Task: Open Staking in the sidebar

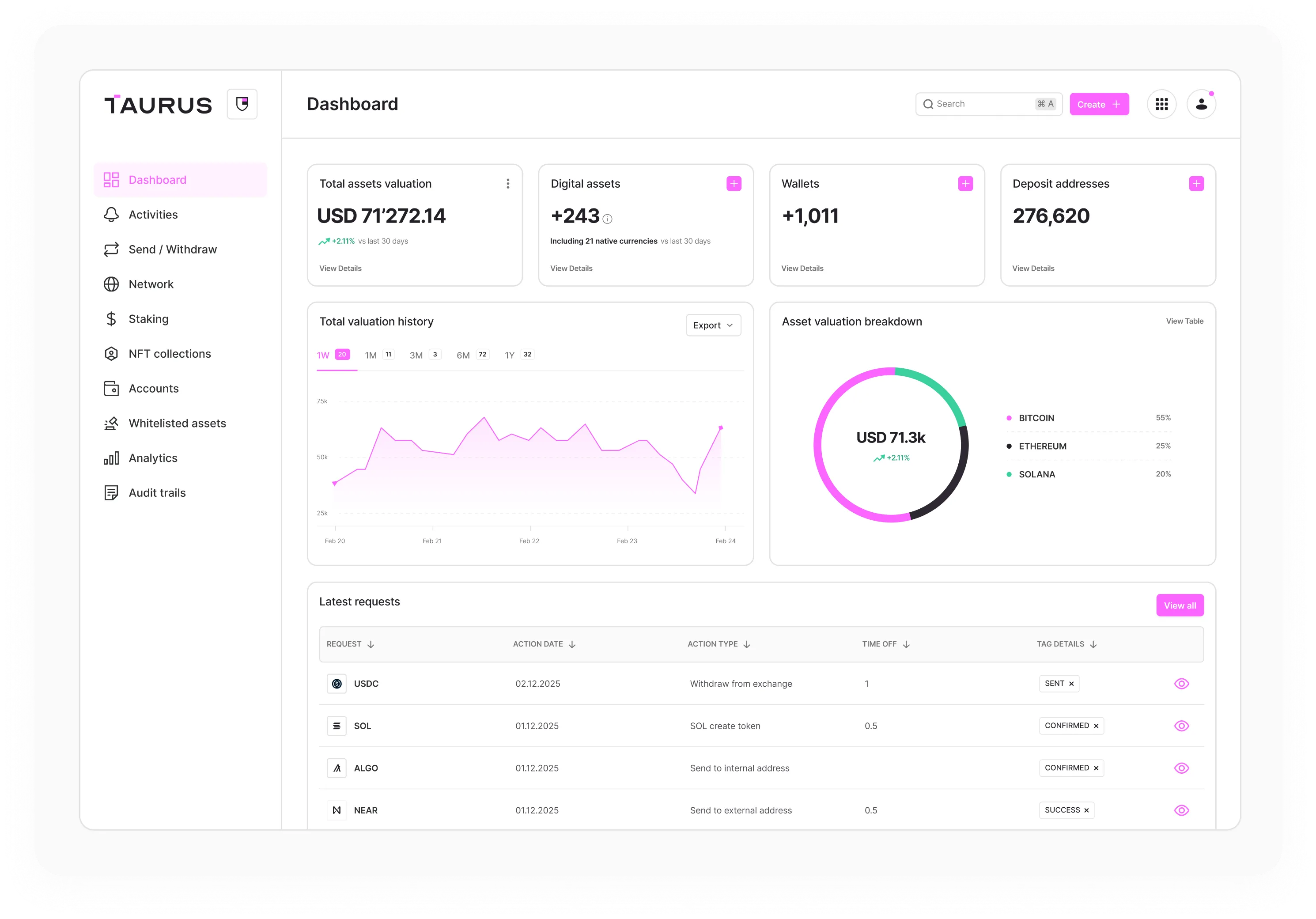Action: [x=148, y=319]
